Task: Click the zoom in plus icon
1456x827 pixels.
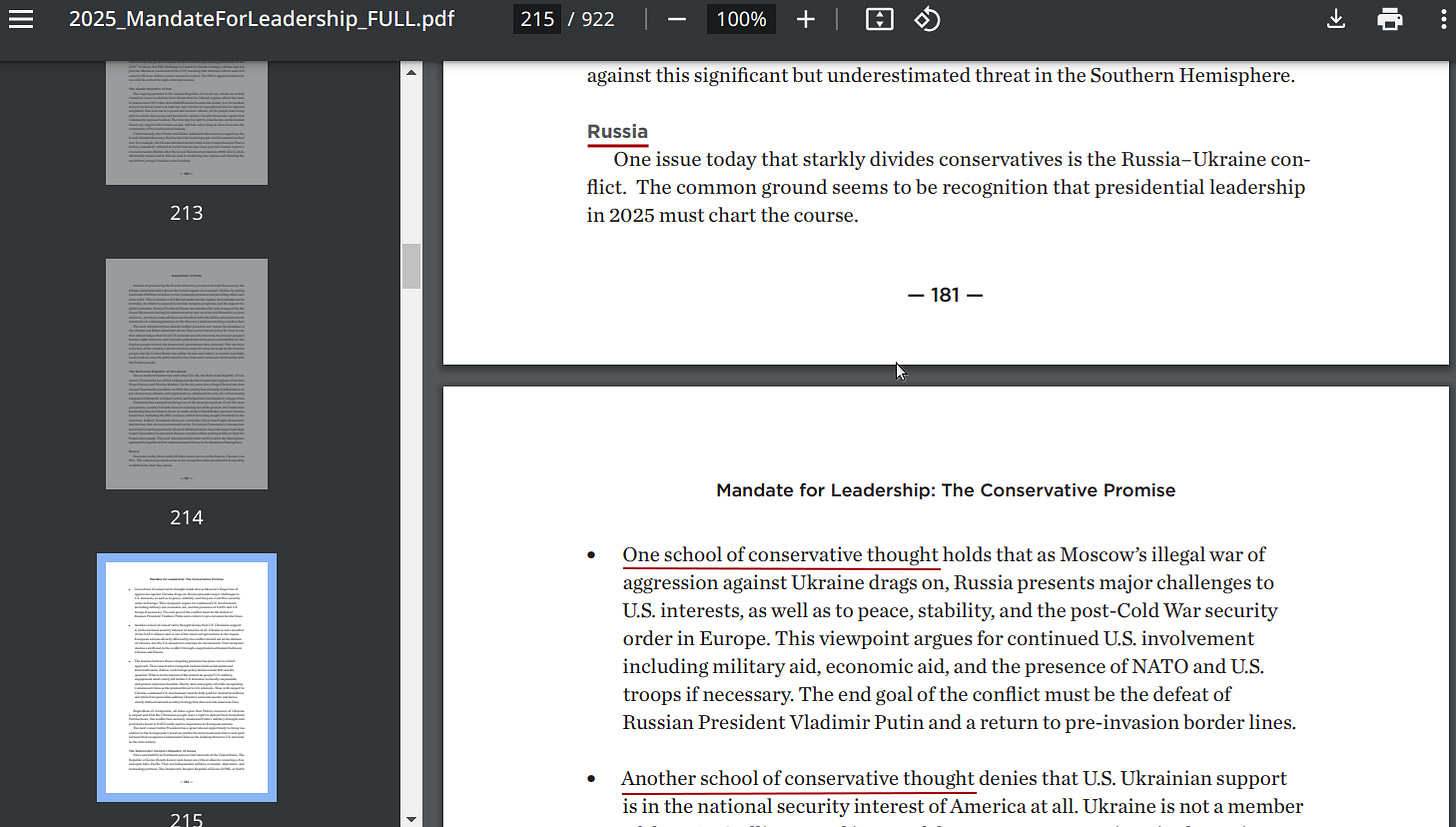Action: point(806,19)
